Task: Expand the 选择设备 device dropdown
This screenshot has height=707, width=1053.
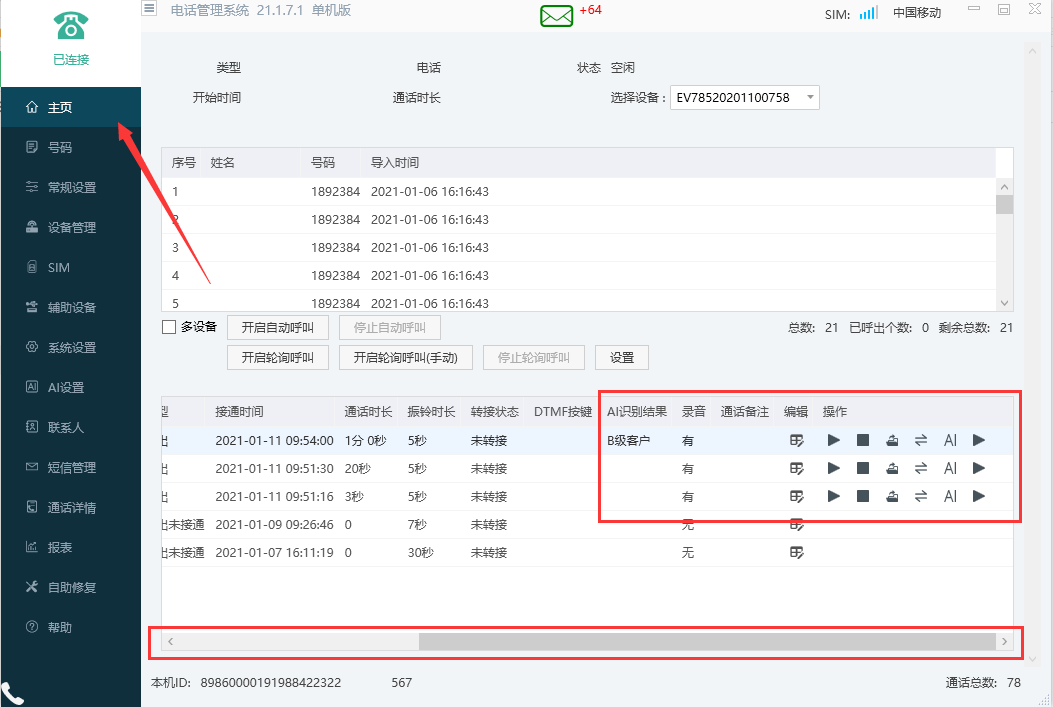Action: coord(810,97)
